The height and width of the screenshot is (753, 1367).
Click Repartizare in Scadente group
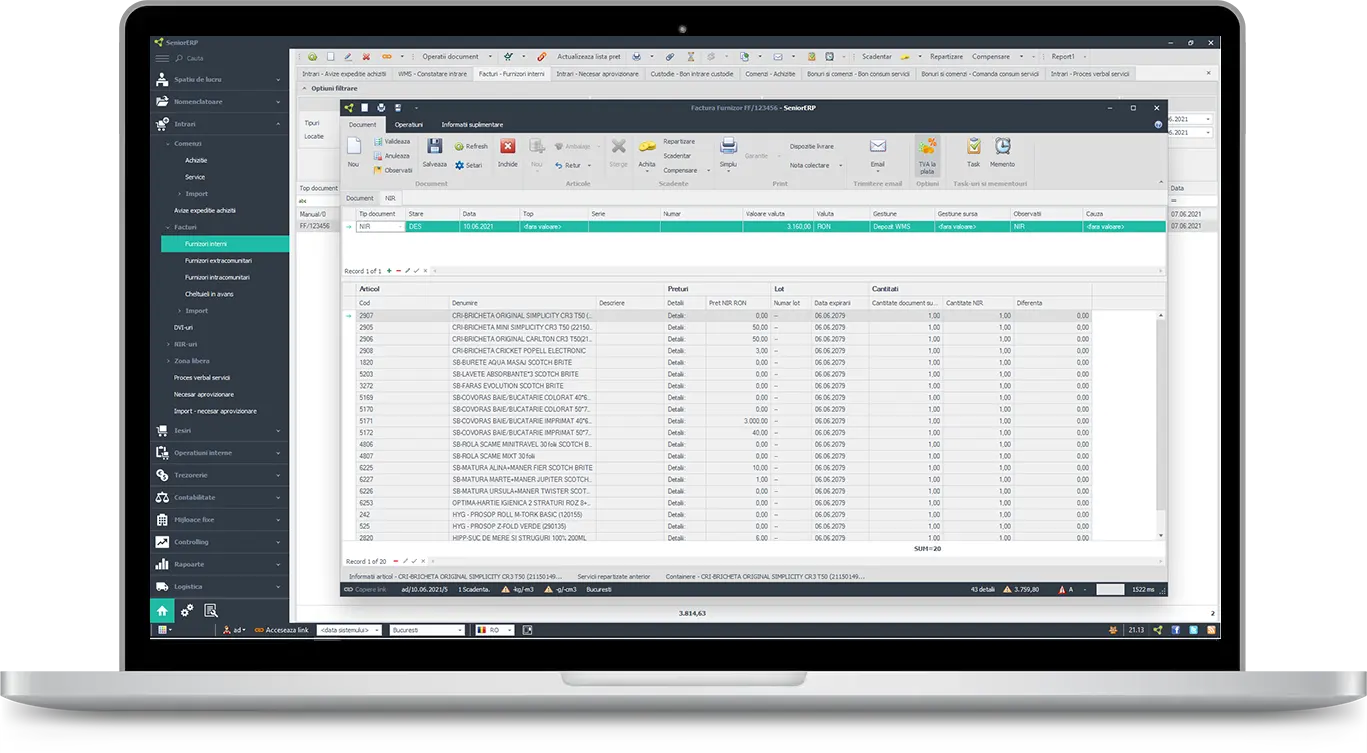(679, 142)
